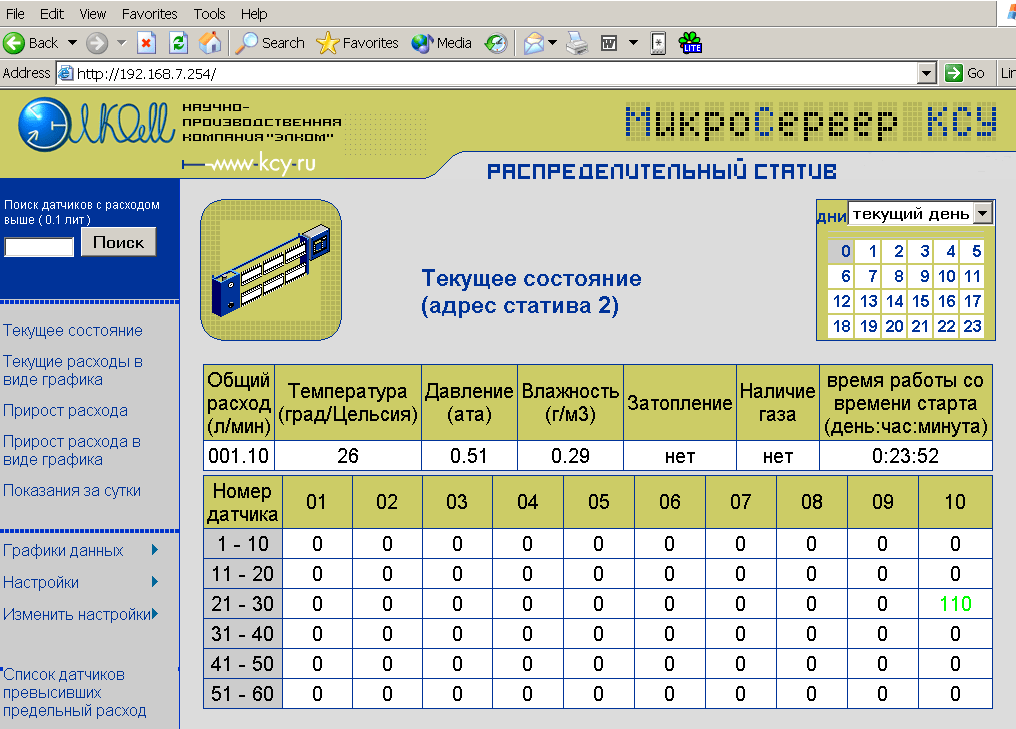Open 'Показания за сутки' link
The width and height of the screenshot is (1016, 729).
tap(72, 491)
